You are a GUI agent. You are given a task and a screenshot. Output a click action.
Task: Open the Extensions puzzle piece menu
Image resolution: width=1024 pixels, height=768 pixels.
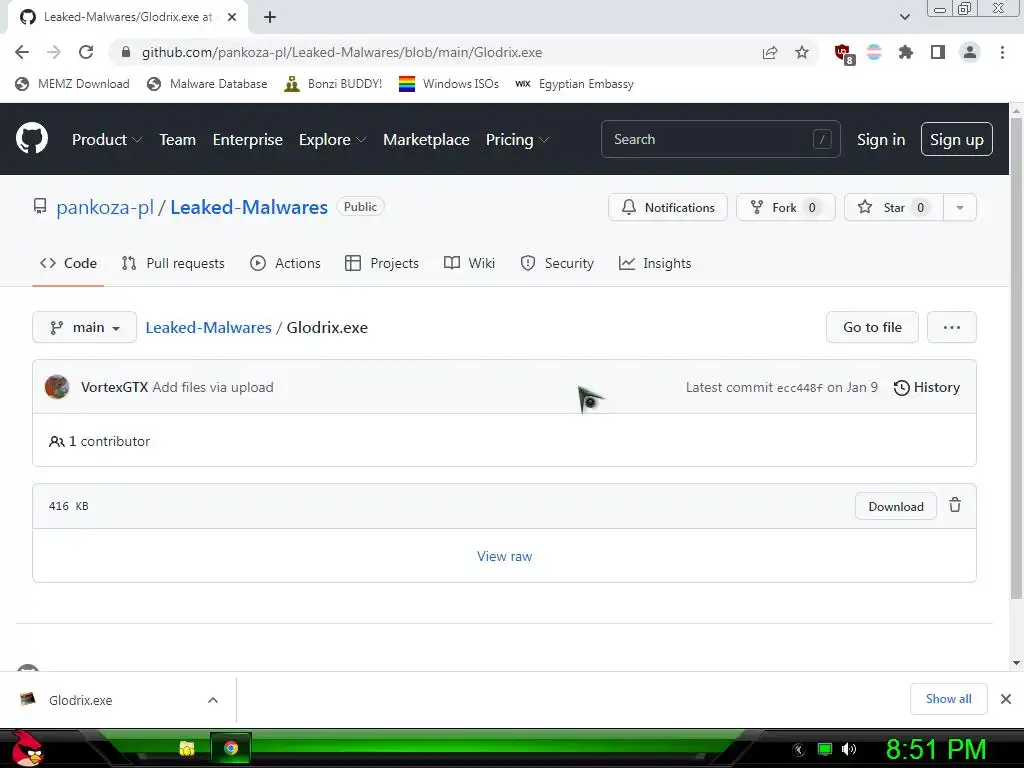coord(905,52)
